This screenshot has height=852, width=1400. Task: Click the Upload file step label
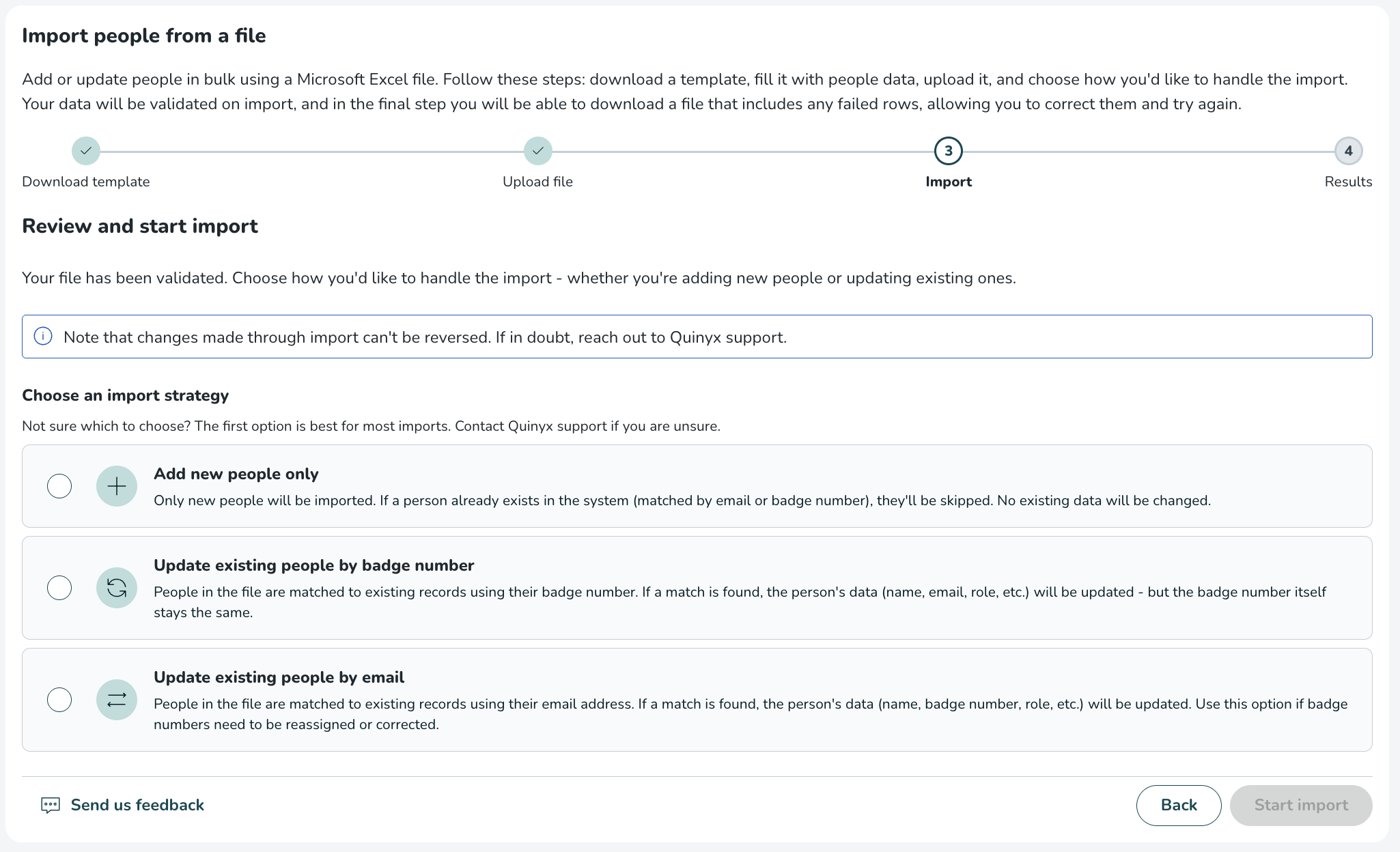pyautogui.click(x=537, y=182)
